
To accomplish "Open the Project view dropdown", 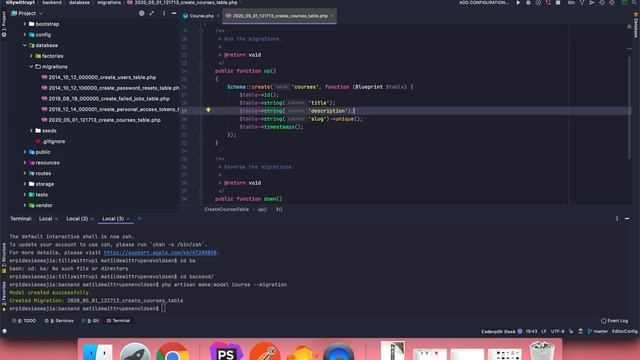I will (27, 13).
